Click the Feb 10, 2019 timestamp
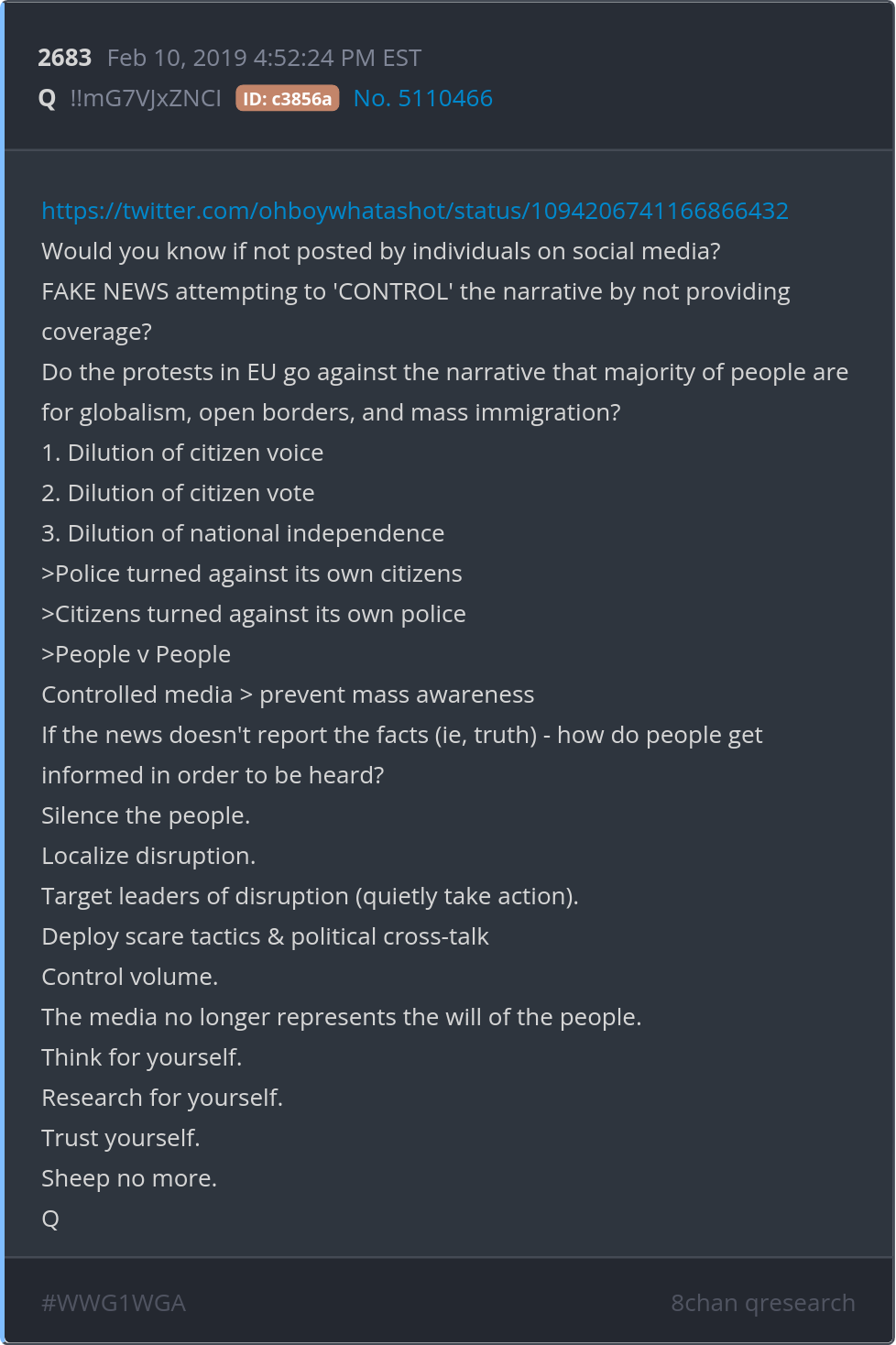Image resolution: width=896 pixels, height=1345 pixels. point(264,58)
